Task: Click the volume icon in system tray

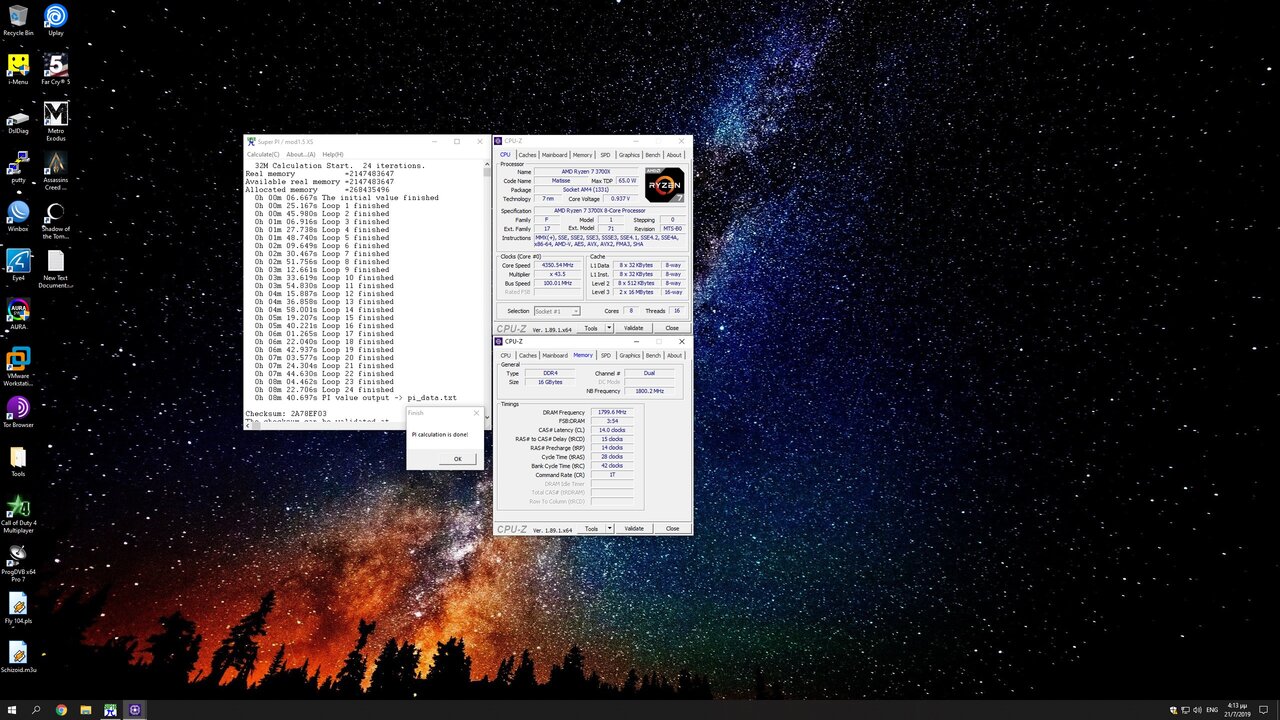Action: click(x=1196, y=710)
